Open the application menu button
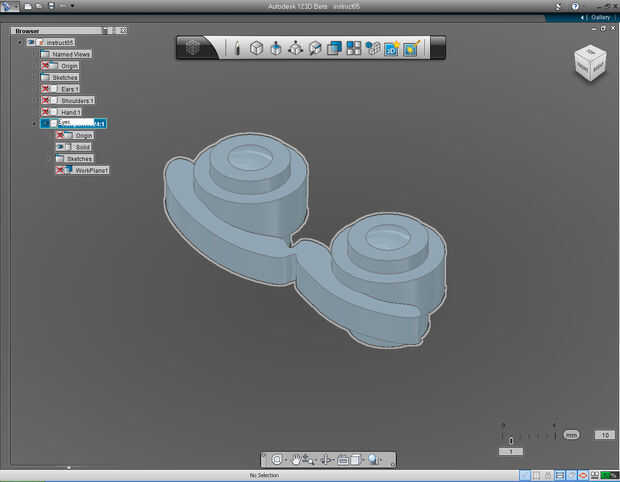The image size is (620, 482). tap(7, 6)
